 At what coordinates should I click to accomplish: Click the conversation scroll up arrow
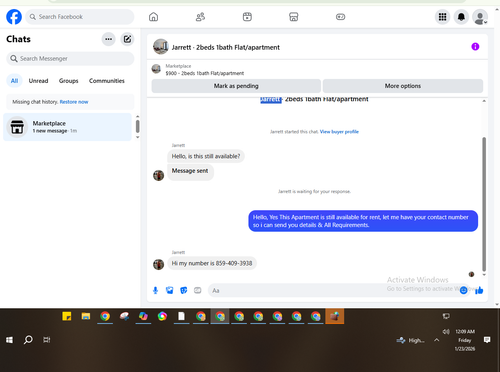(484, 101)
